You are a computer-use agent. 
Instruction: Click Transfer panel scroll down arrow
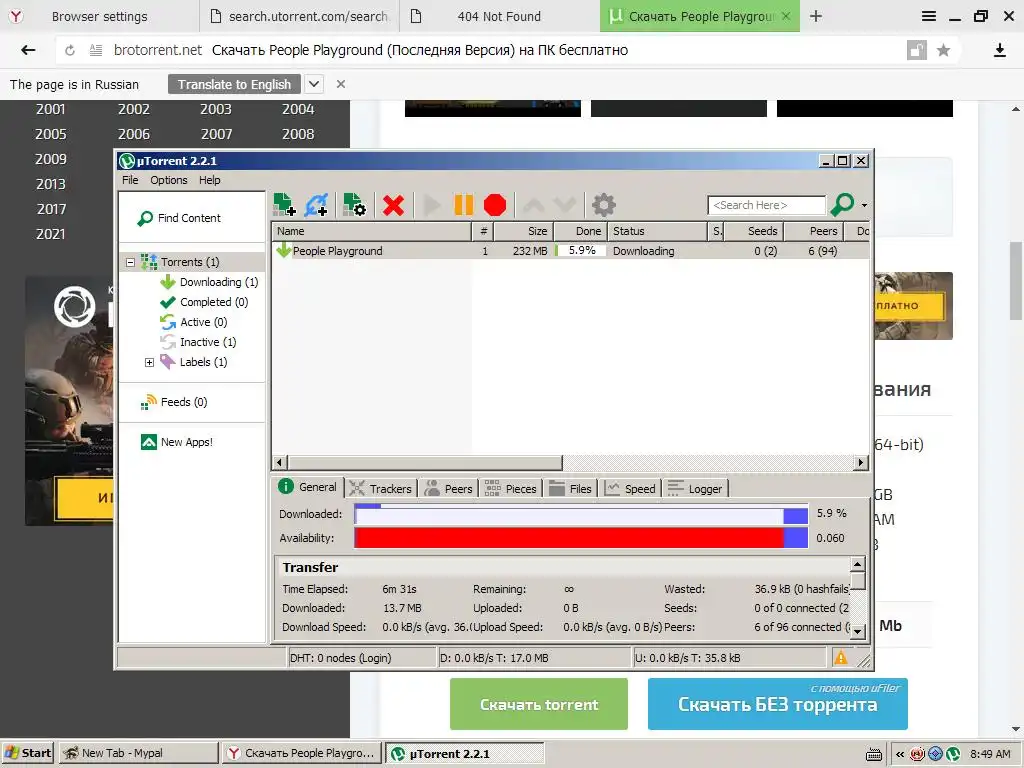(x=857, y=631)
